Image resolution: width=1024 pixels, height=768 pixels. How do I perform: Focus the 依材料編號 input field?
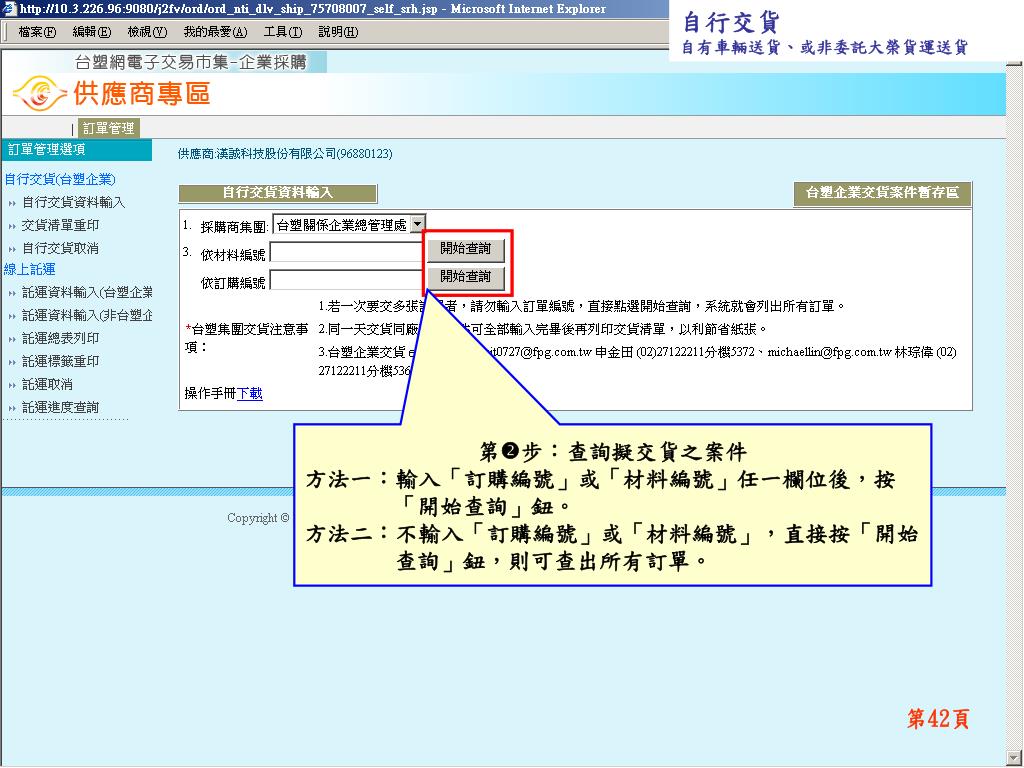tap(347, 252)
